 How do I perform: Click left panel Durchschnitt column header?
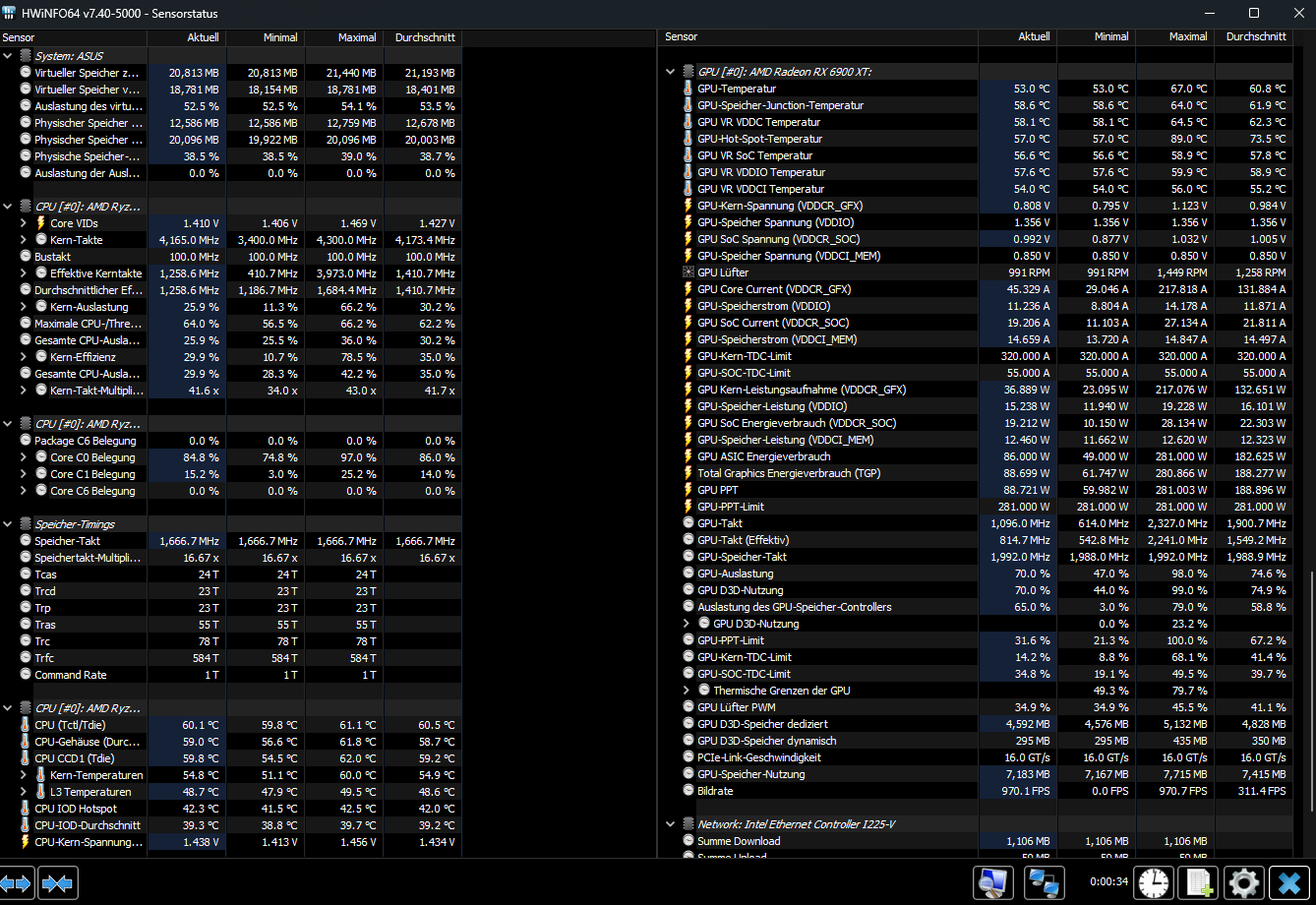423,37
